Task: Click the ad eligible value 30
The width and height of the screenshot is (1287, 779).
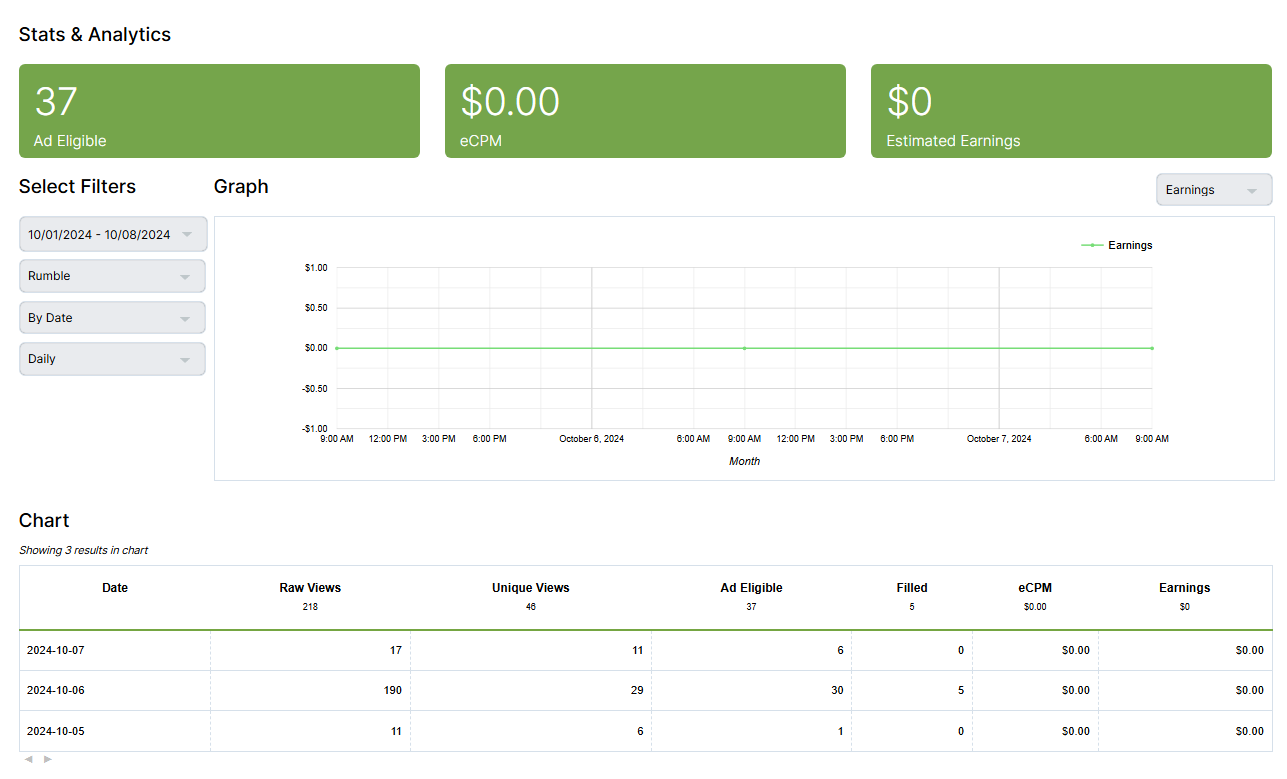Action: (837, 690)
